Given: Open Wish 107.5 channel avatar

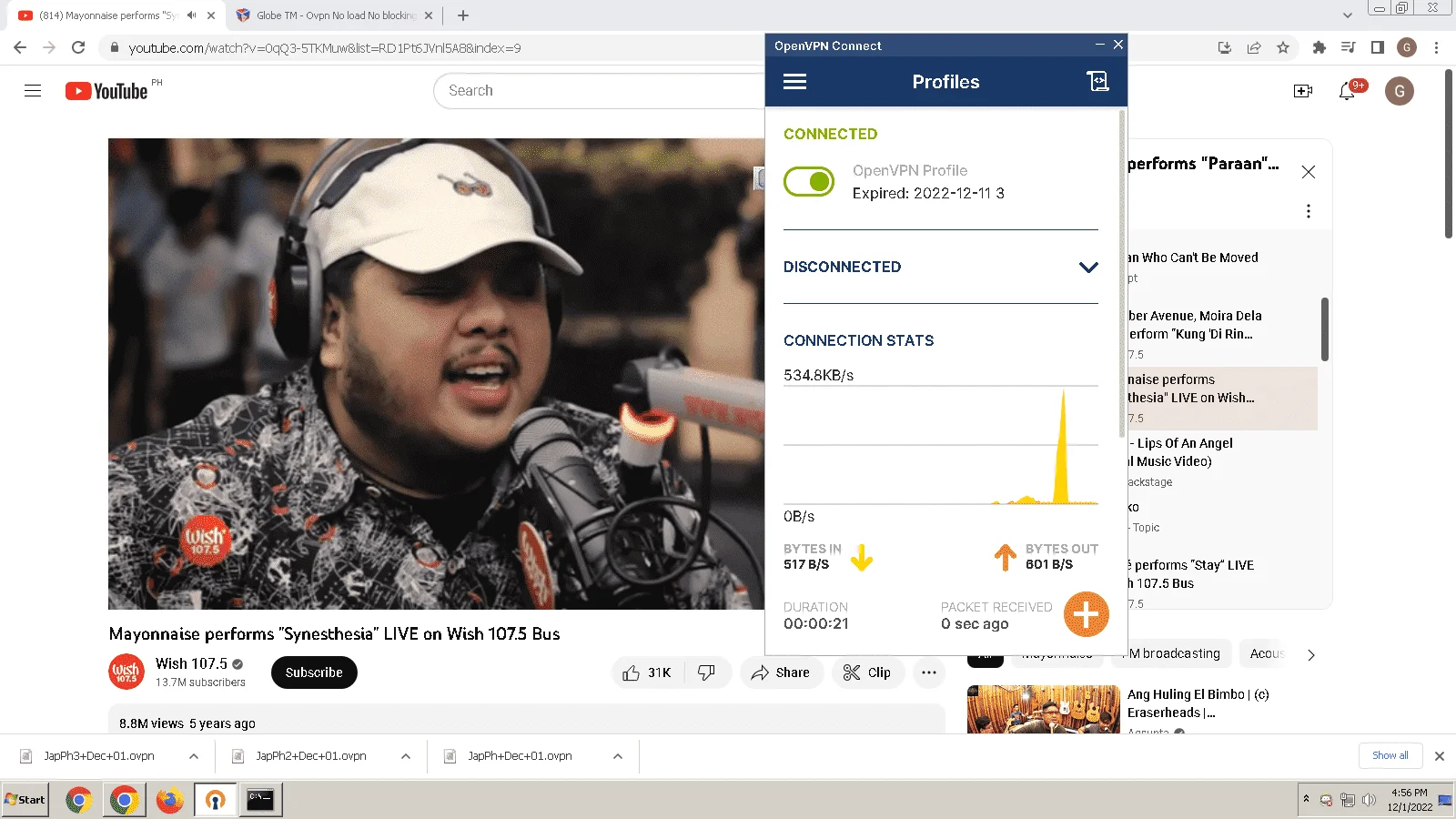Looking at the screenshot, I should pos(126,672).
